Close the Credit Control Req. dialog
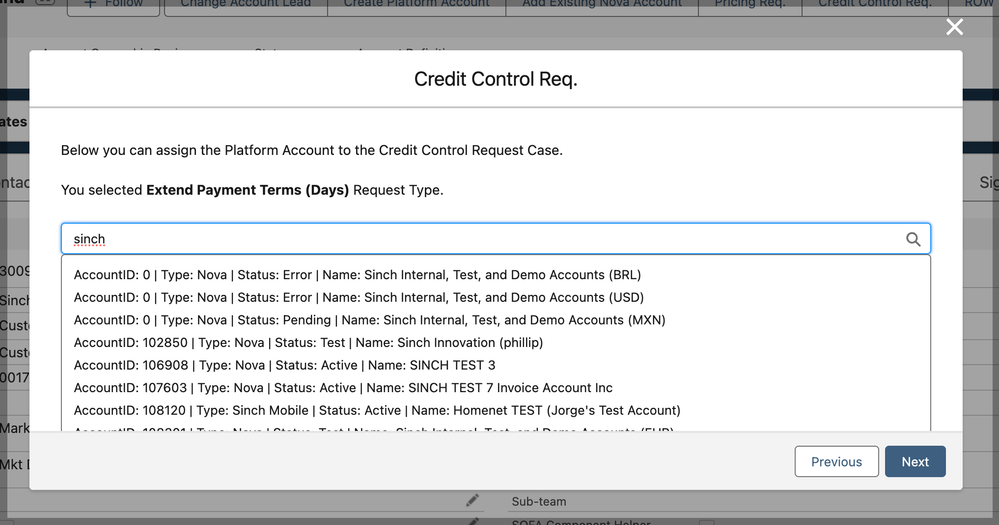This screenshot has width=999, height=525. click(954, 27)
